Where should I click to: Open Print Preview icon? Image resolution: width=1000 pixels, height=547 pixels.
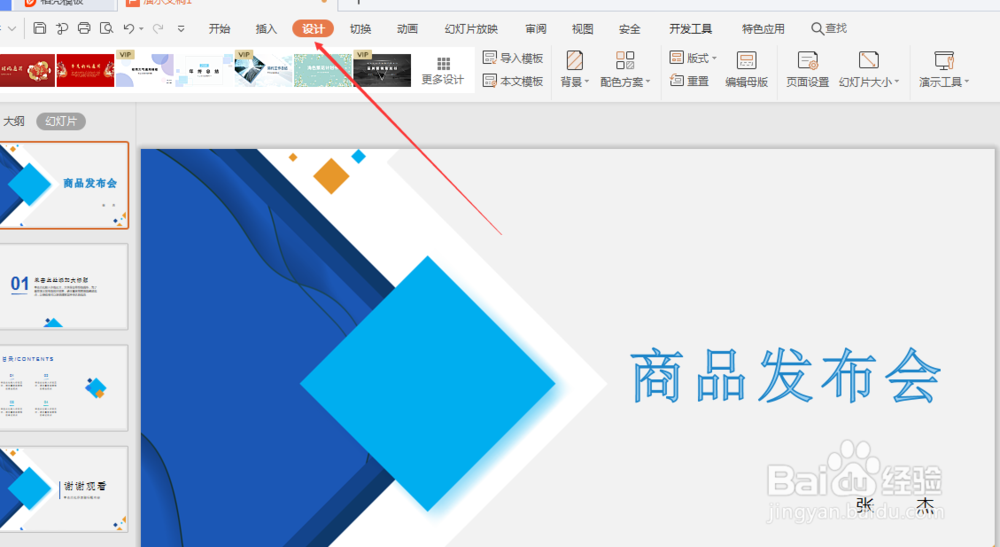tap(107, 28)
